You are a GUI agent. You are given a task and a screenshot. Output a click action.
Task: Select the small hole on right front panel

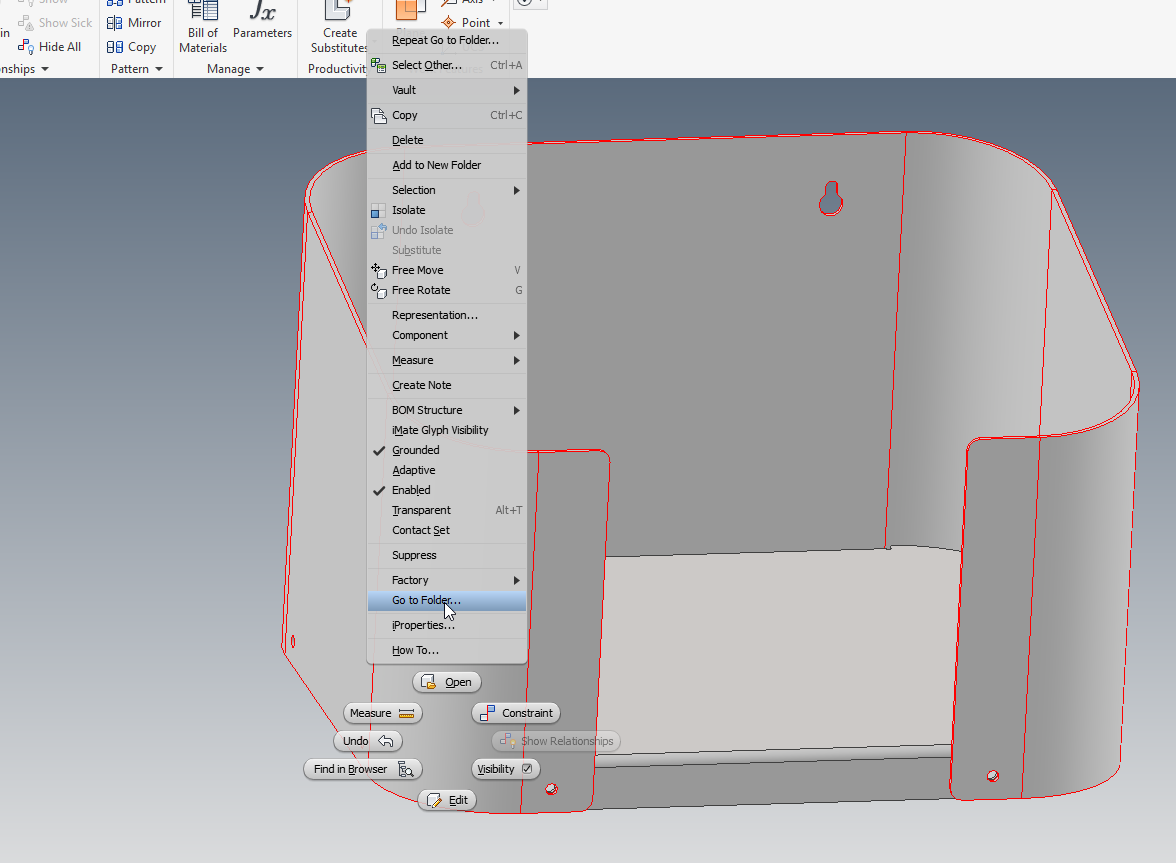click(993, 776)
